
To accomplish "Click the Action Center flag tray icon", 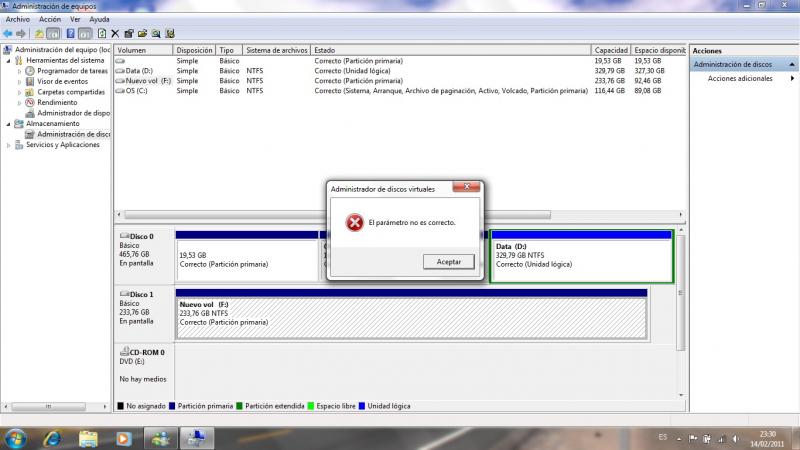I will 693,438.
